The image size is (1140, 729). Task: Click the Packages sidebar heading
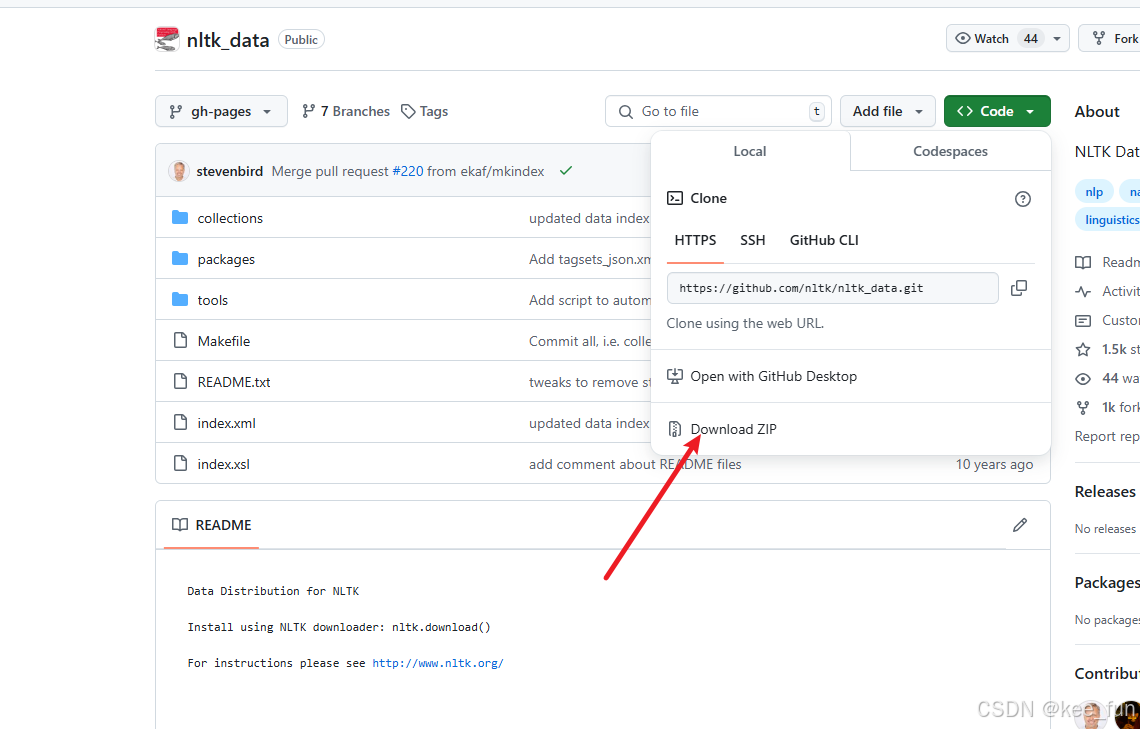point(1107,582)
